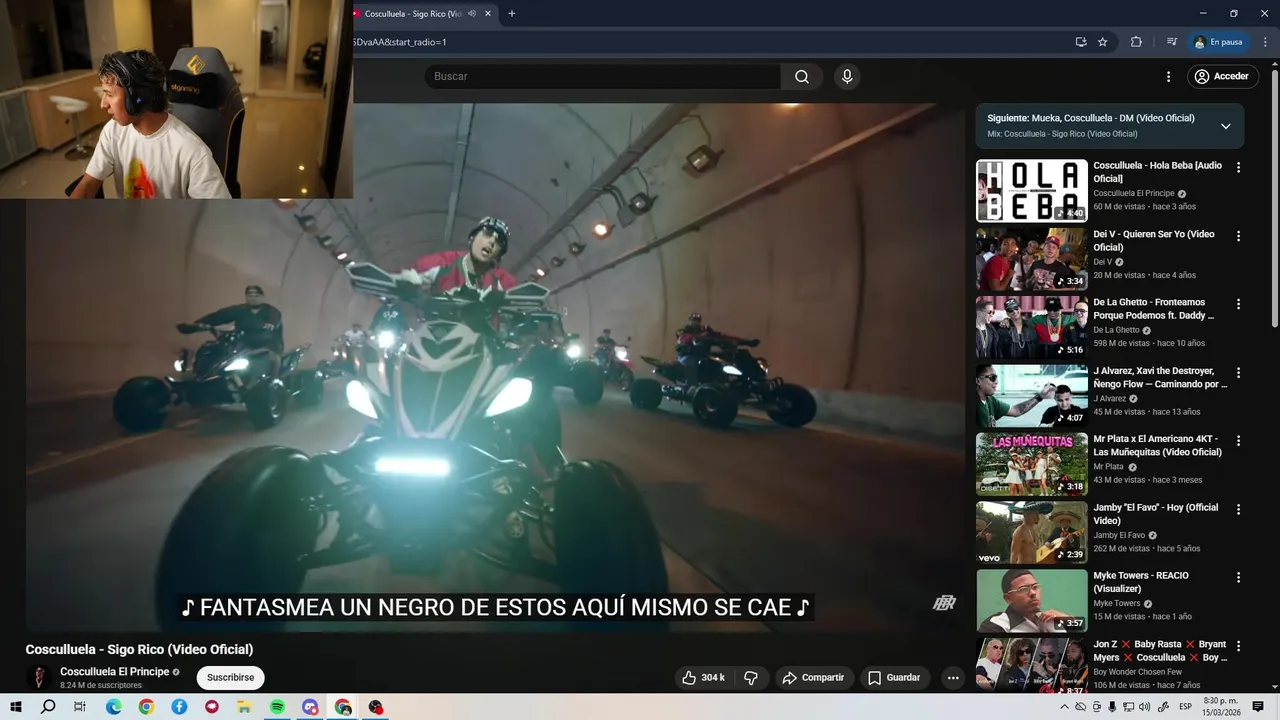The width and height of the screenshot is (1280, 720).
Task: Click the Guardar save button
Action: pyautogui.click(x=894, y=678)
